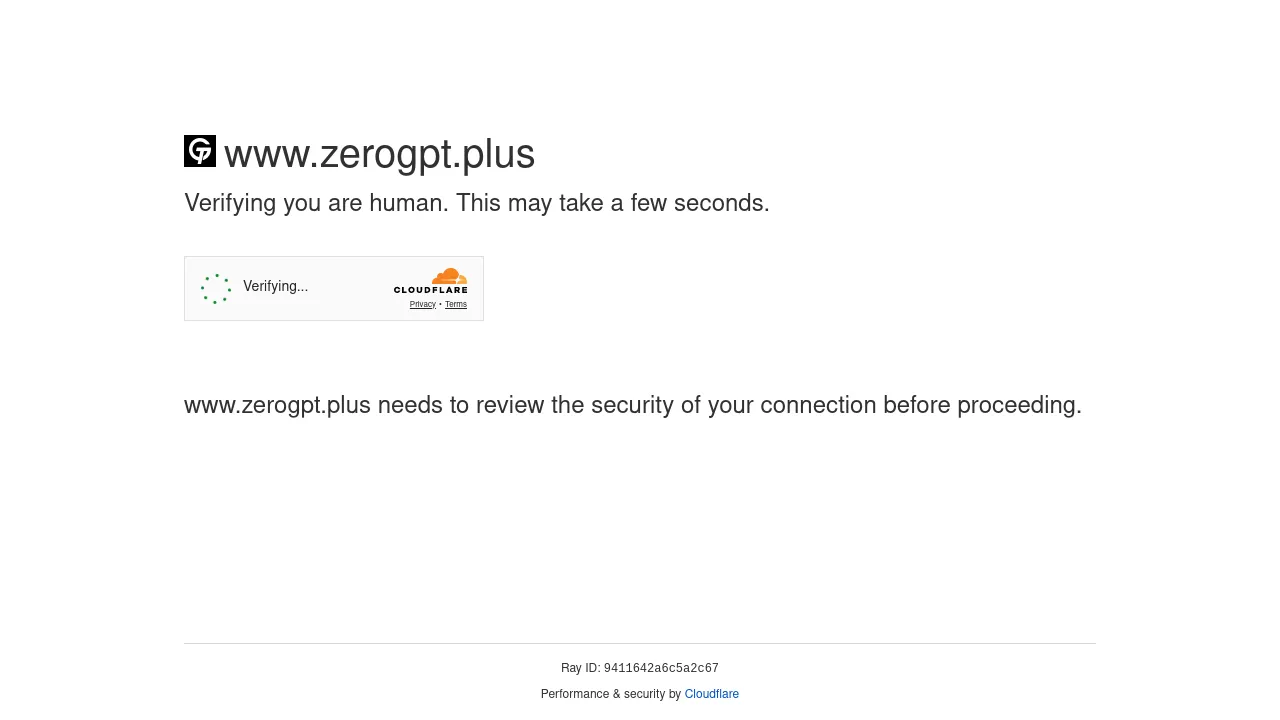Click the Cloudflare challenge widget card
This screenshot has height=720, width=1280.
click(x=333, y=288)
